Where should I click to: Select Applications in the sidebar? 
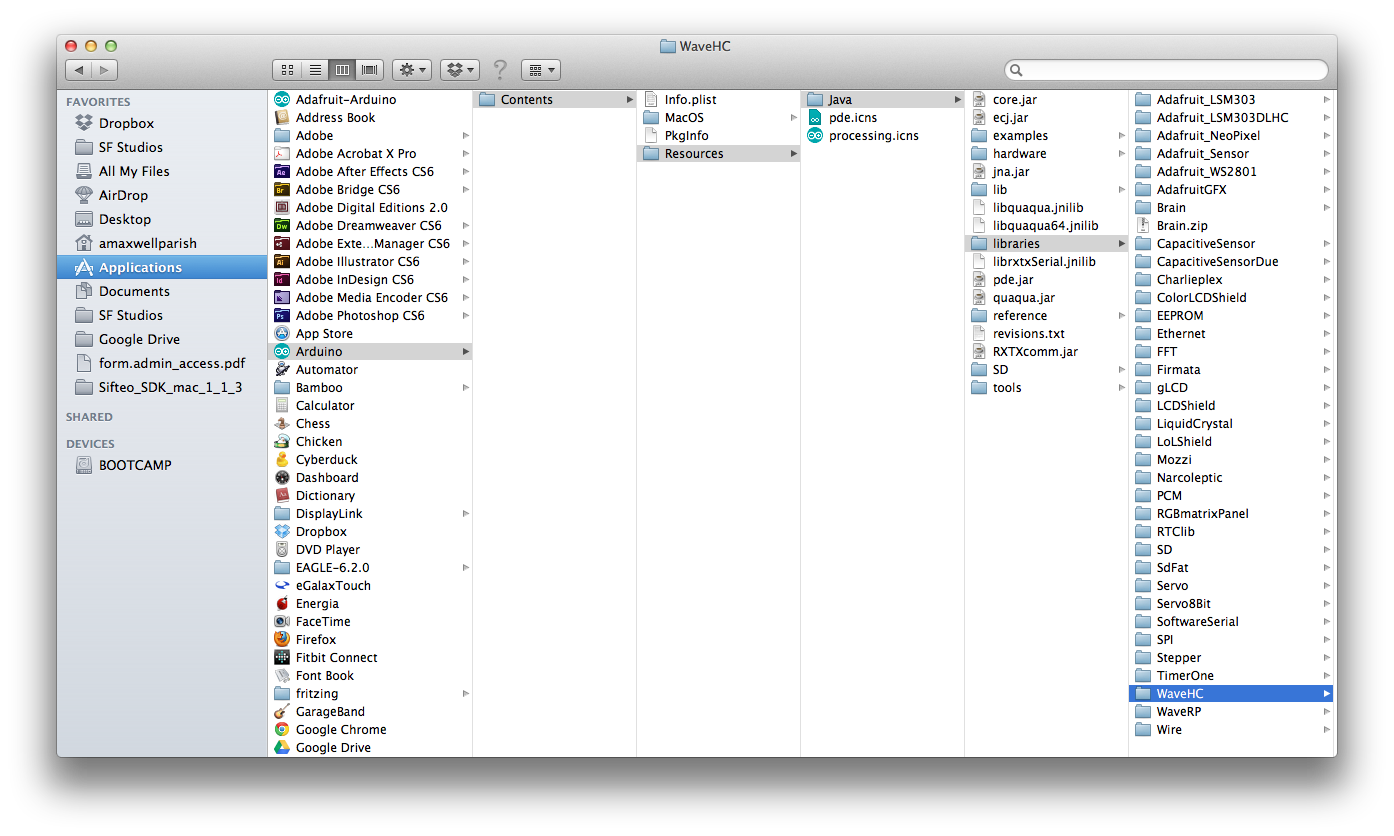click(x=162, y=267)
